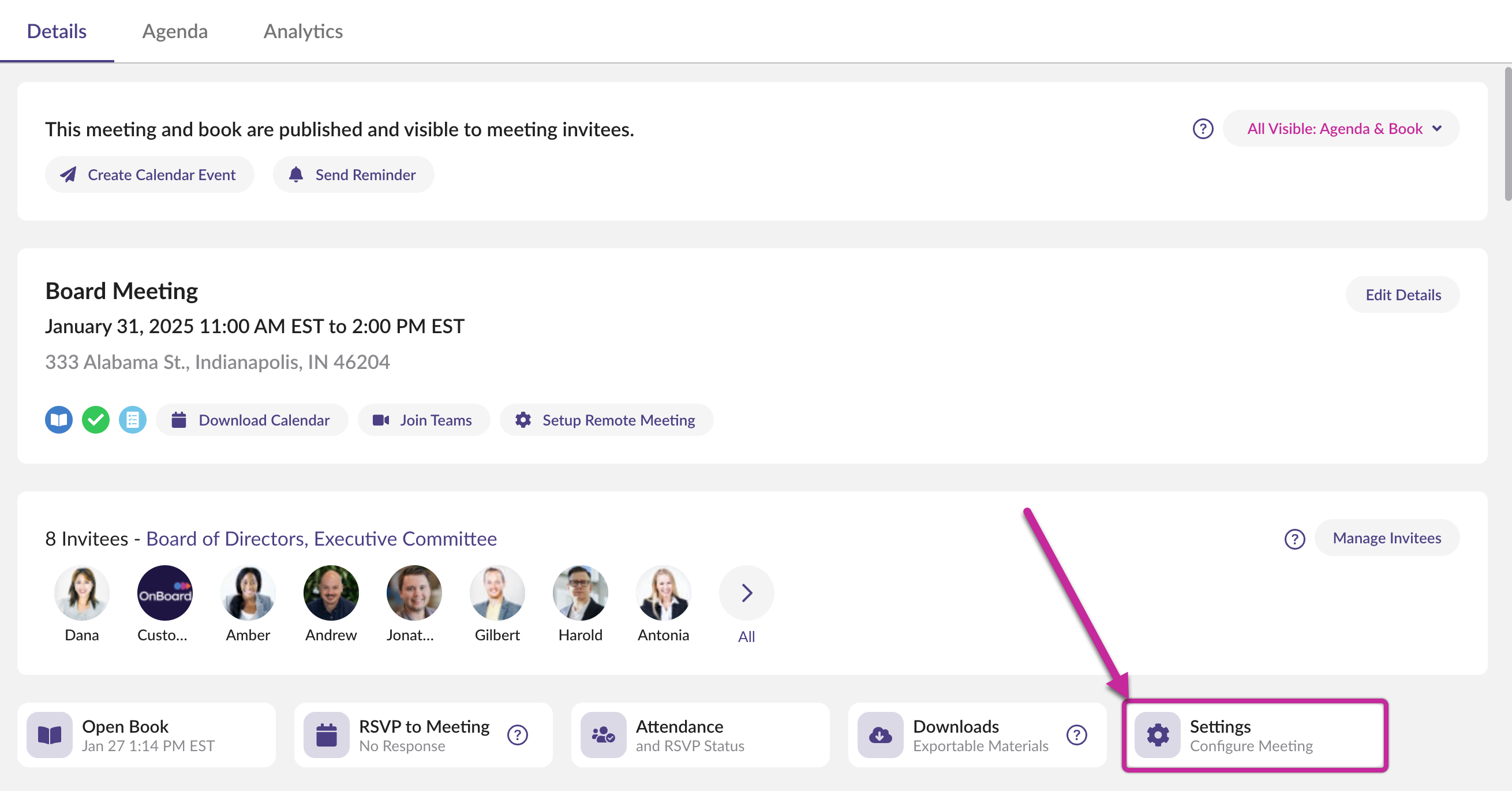Open Board of Directors, Executive Committee link
The width and height of the screenshot is (1512, 791).
point(321,539)
